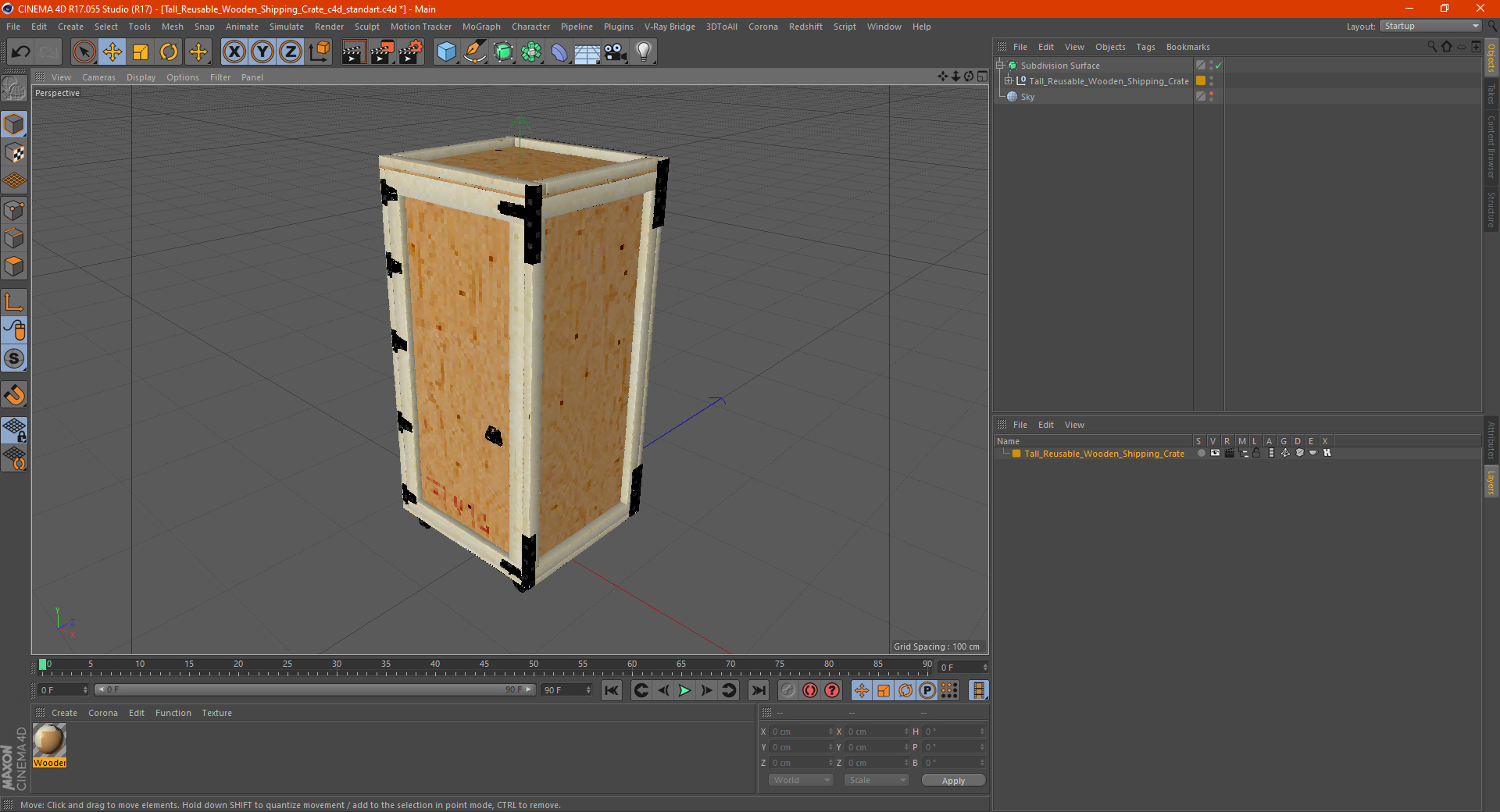Expand Tall_Reusable_Wooden_Shipping_Crate object node
This screenshot has height=812, width=1500.
1008,81
